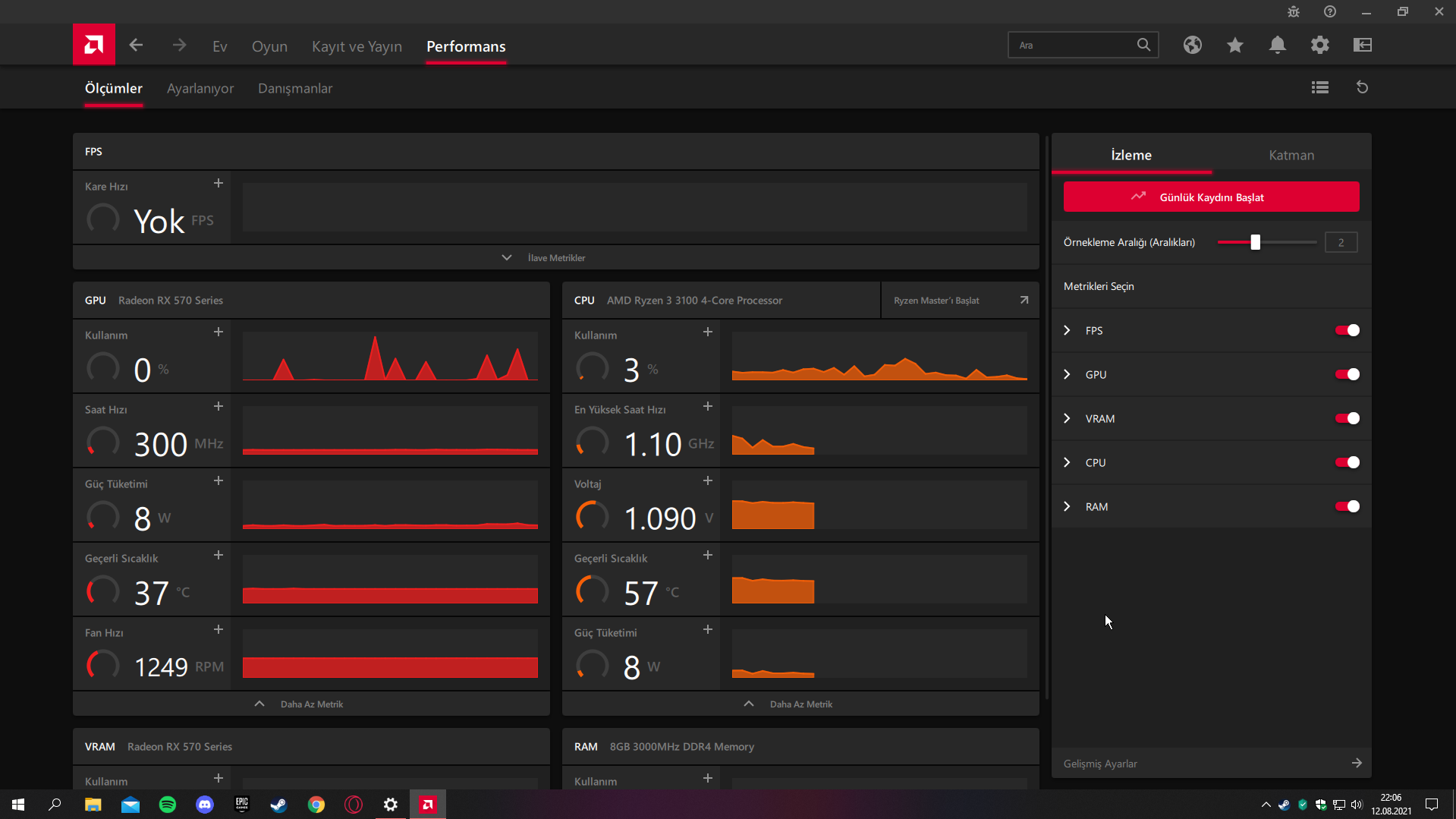Image resolution: width=1456 pixels, height=819 pixels.
Task: Click the sampling interval value box
Action: (1341, 242)
